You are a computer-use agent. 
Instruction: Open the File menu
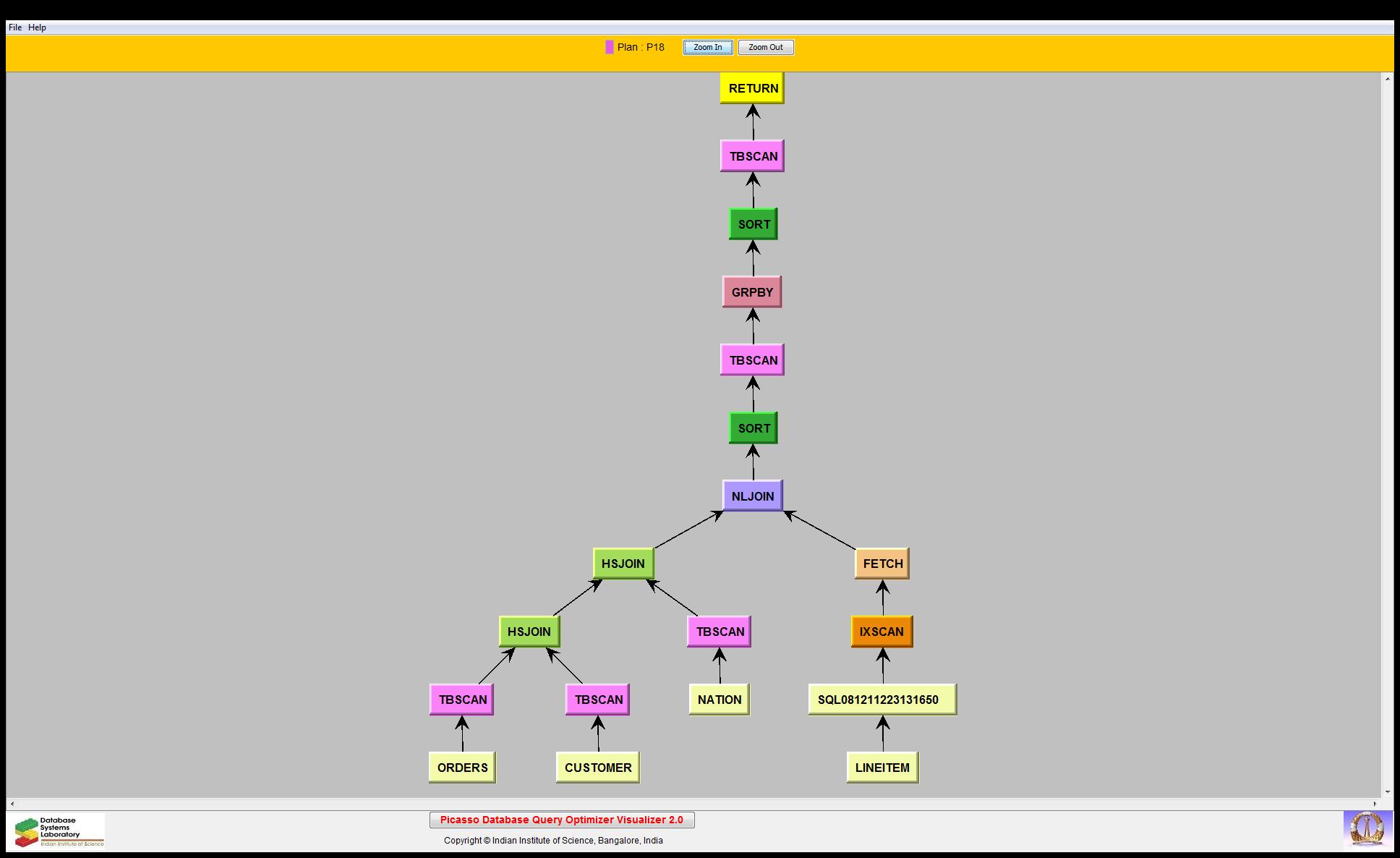[x=15, y=27]
